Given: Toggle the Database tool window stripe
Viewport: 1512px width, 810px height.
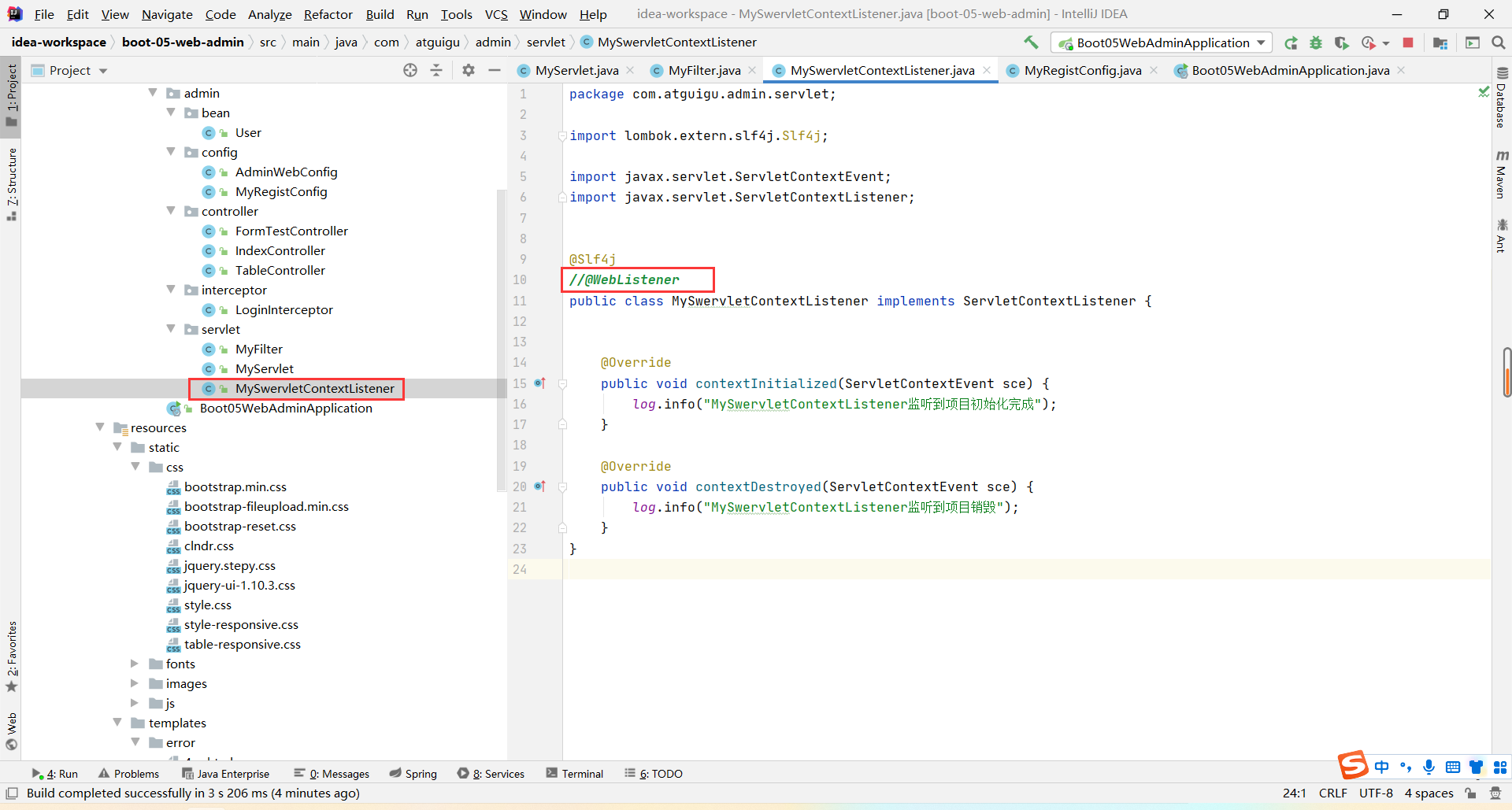Looking at the screenshot, I should coord(1502,98).
